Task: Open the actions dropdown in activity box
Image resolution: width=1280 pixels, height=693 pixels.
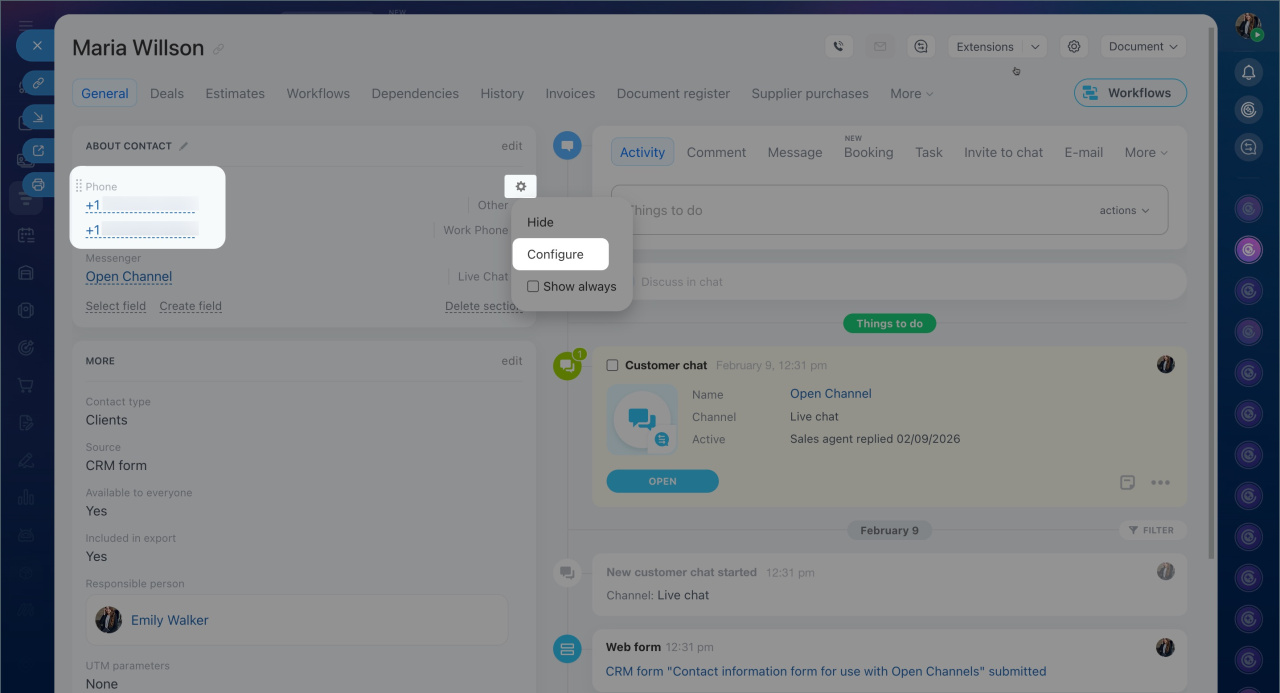Action: coord(1124,210)
